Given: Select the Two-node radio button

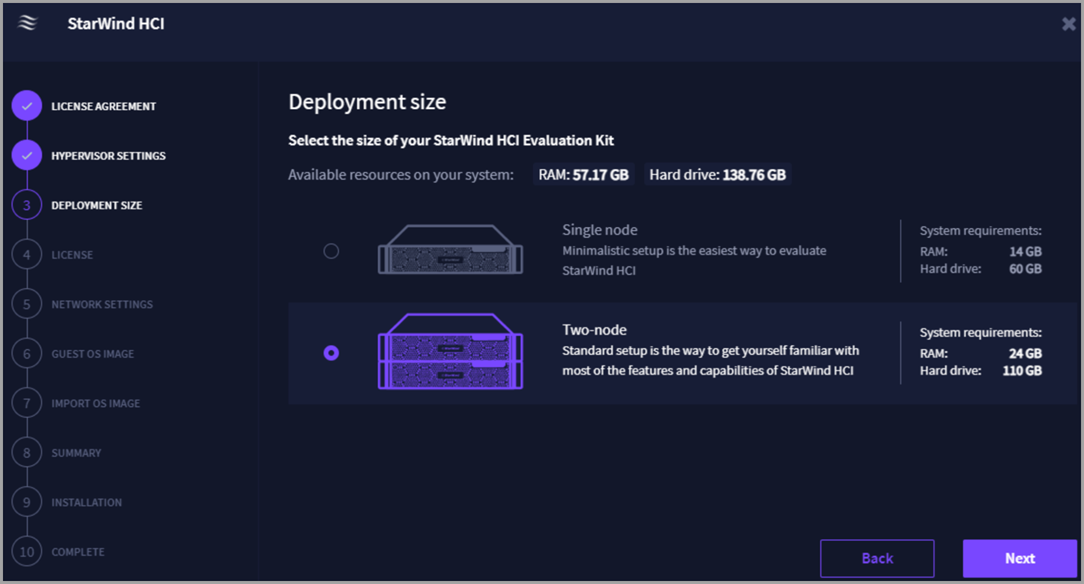Looking at the screenshot, I should pos(331,353).
